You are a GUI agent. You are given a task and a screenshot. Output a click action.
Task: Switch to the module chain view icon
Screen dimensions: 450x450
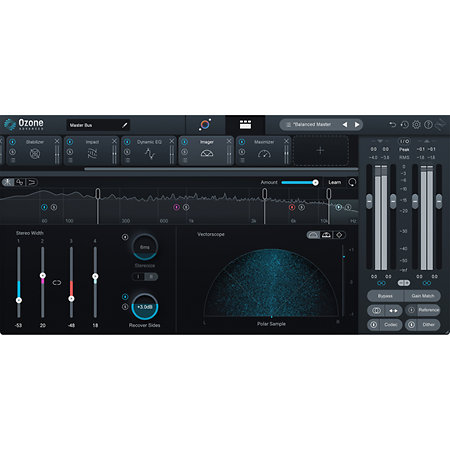pyautogui.click(x=245, y=125)
